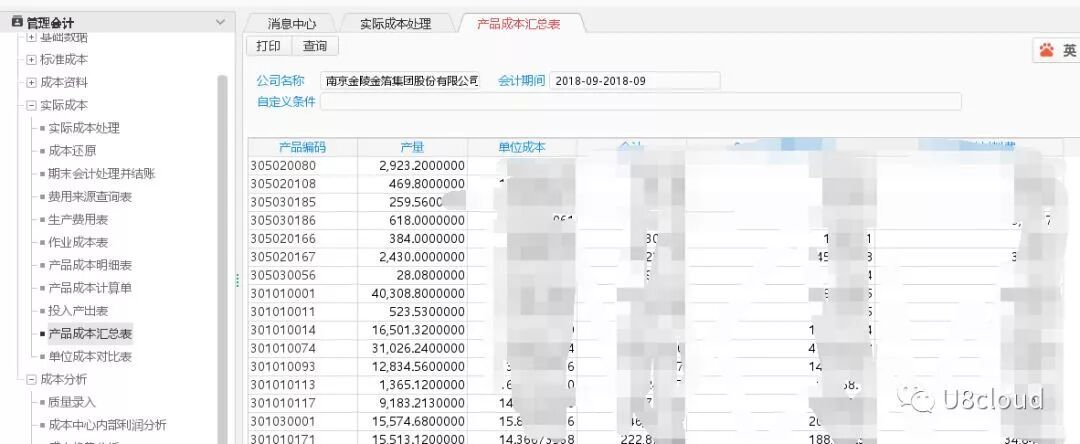Open 成本中心内部利润分析 in the tree
This screenshot has height=444, width=1080.
[x=107, y=425]
